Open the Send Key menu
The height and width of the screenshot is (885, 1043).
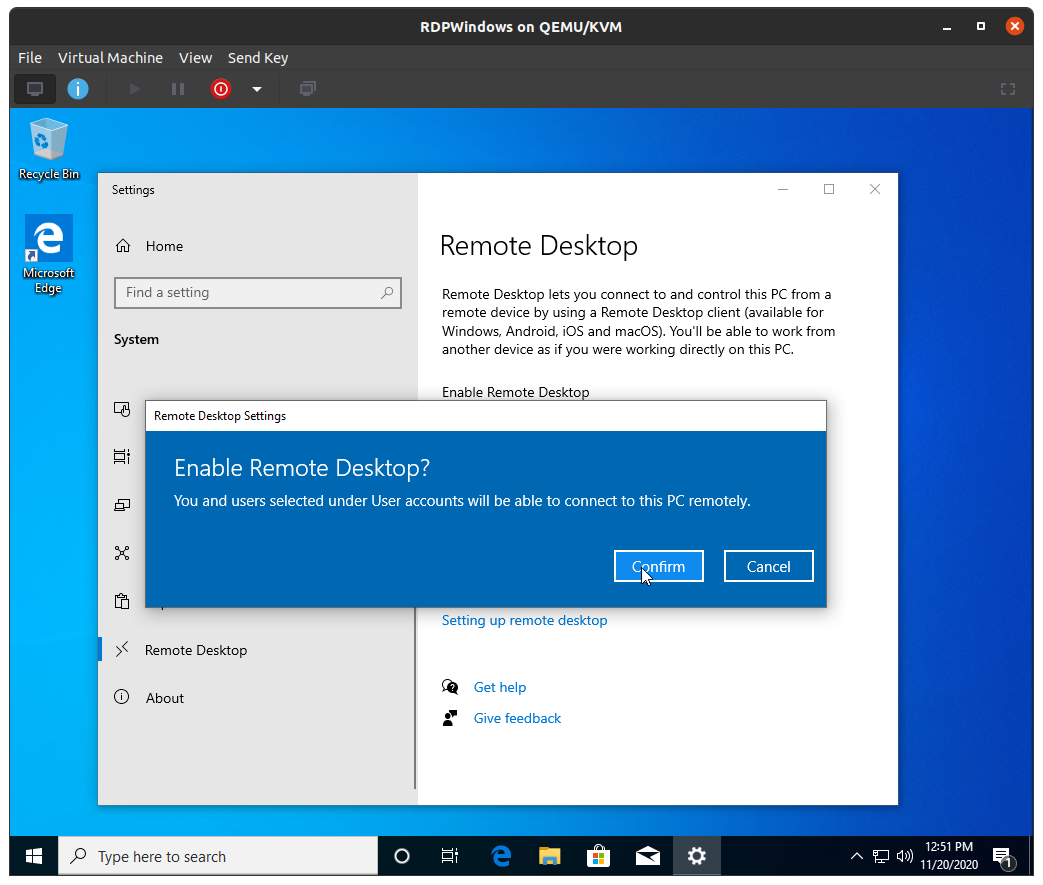(258, 58)
